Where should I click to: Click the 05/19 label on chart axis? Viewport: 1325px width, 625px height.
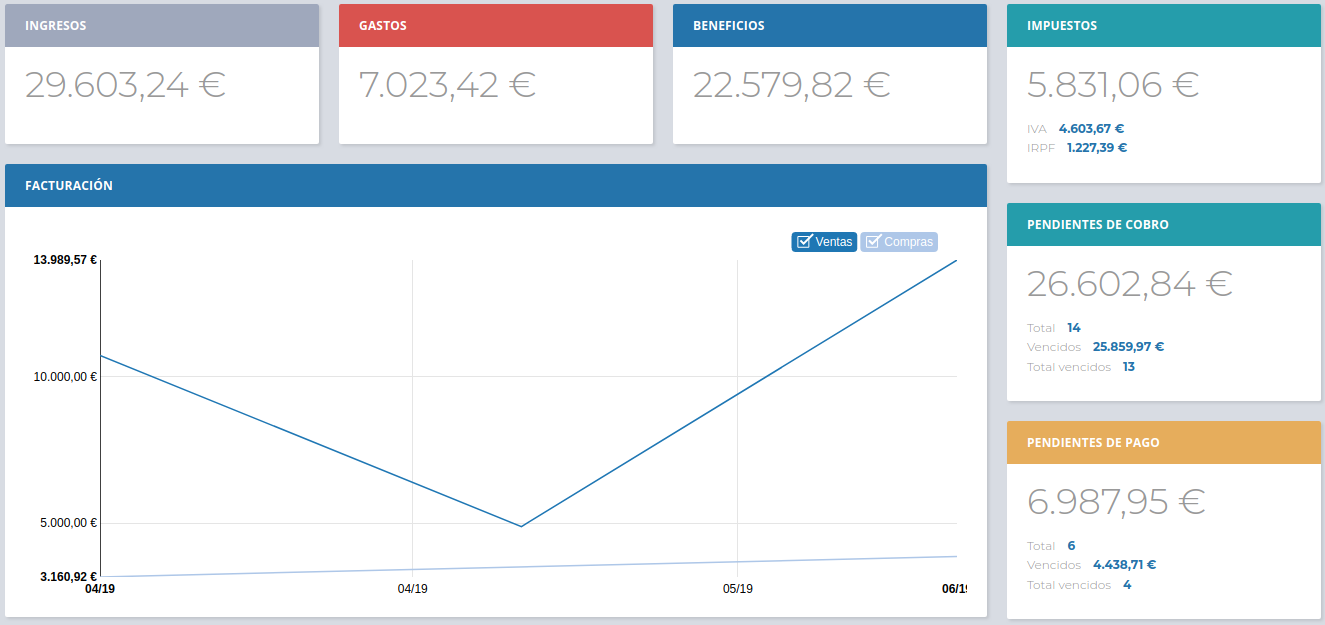(x=737, y=589)
